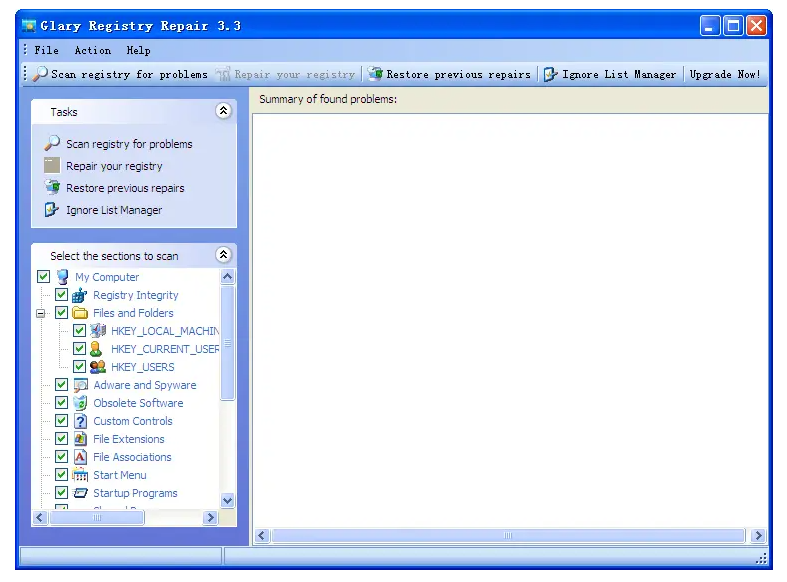Click the sections list vertical scrollbar thumb

(227, 343)
